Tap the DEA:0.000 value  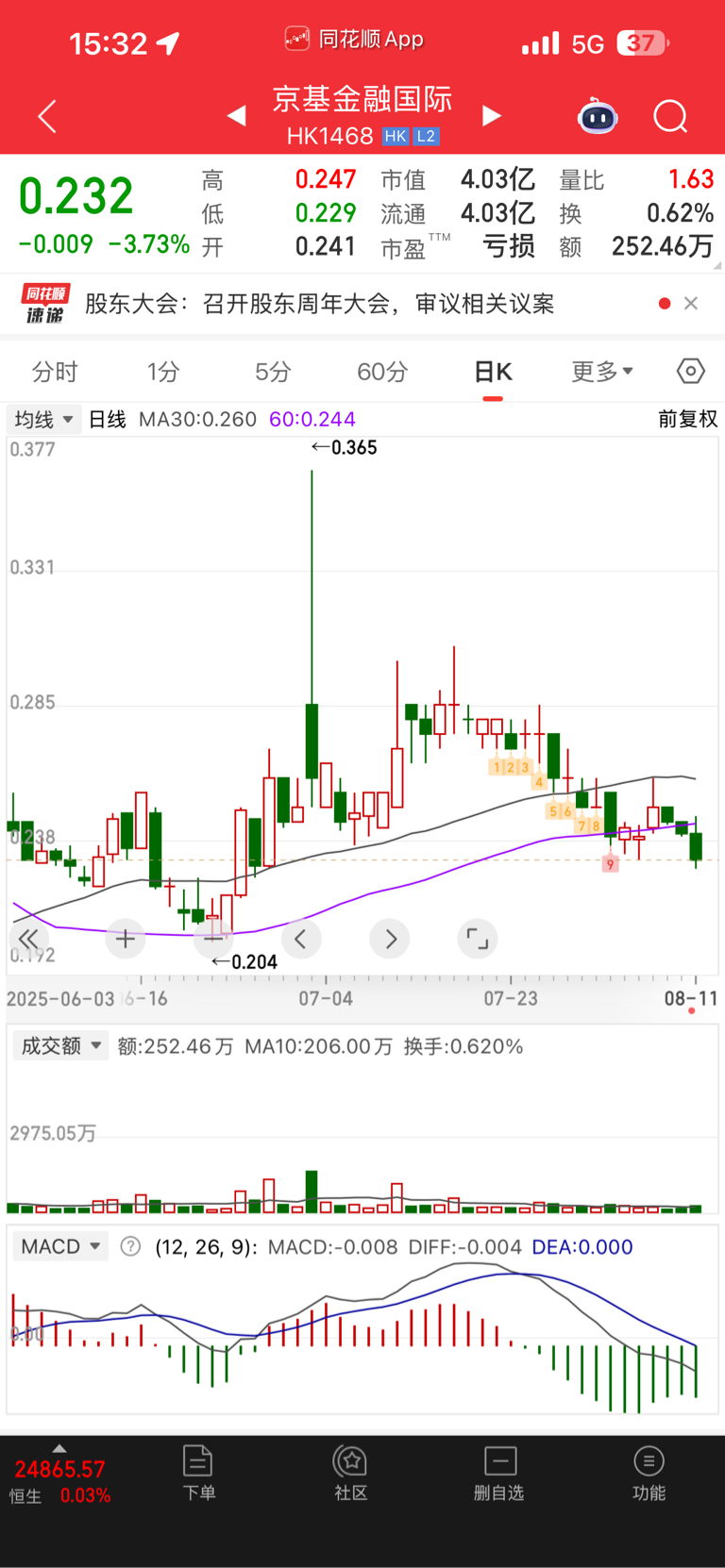click(x=582, y=1247)
